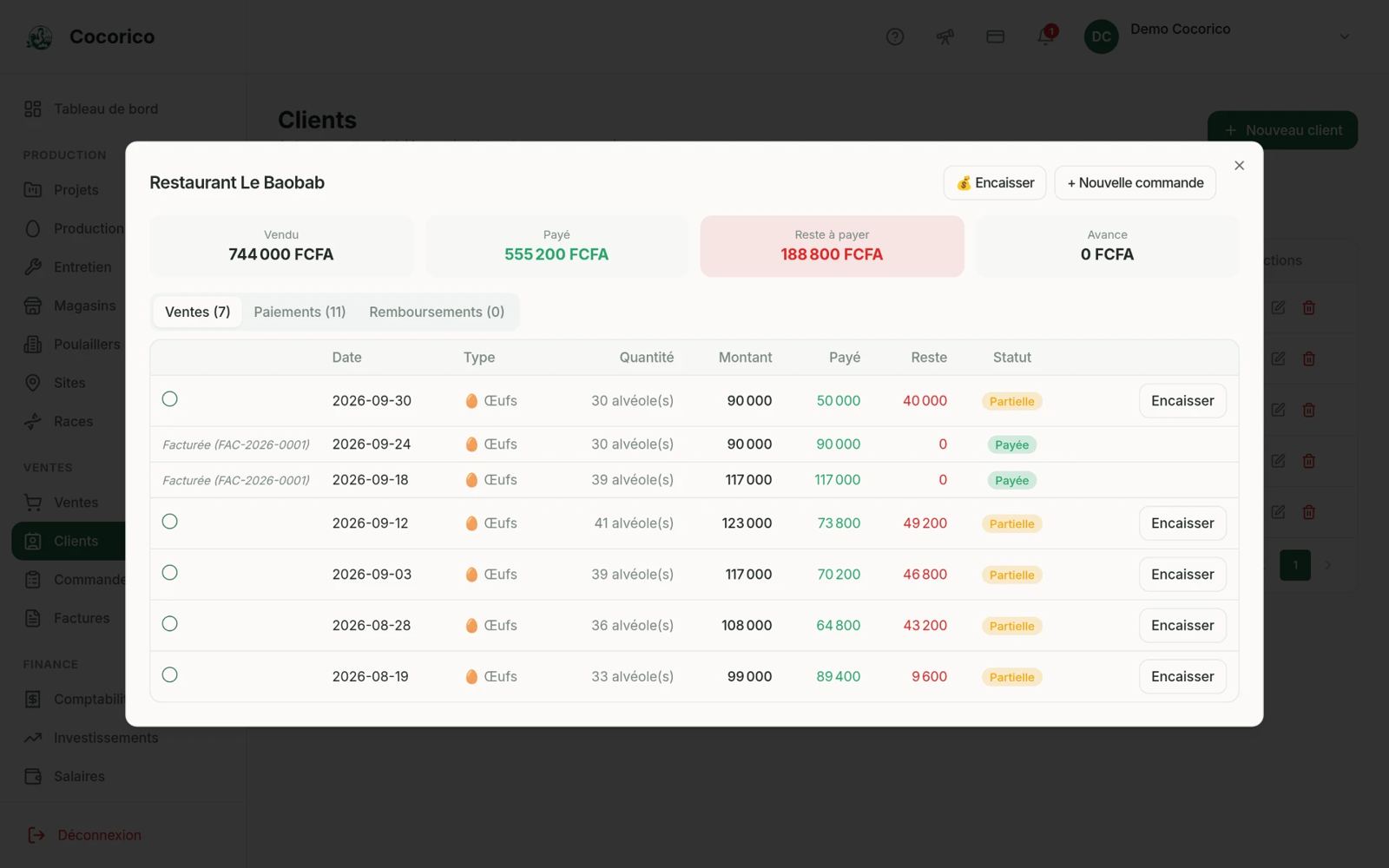
Task: Click the Partielle status badge for 2026-09-30
Action: point(1011,402)
